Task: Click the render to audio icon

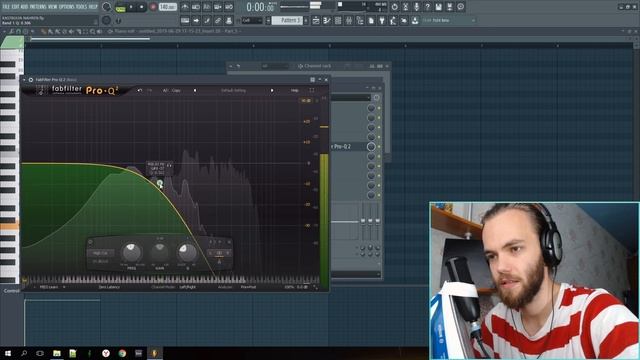Action: tap(449, 7)
